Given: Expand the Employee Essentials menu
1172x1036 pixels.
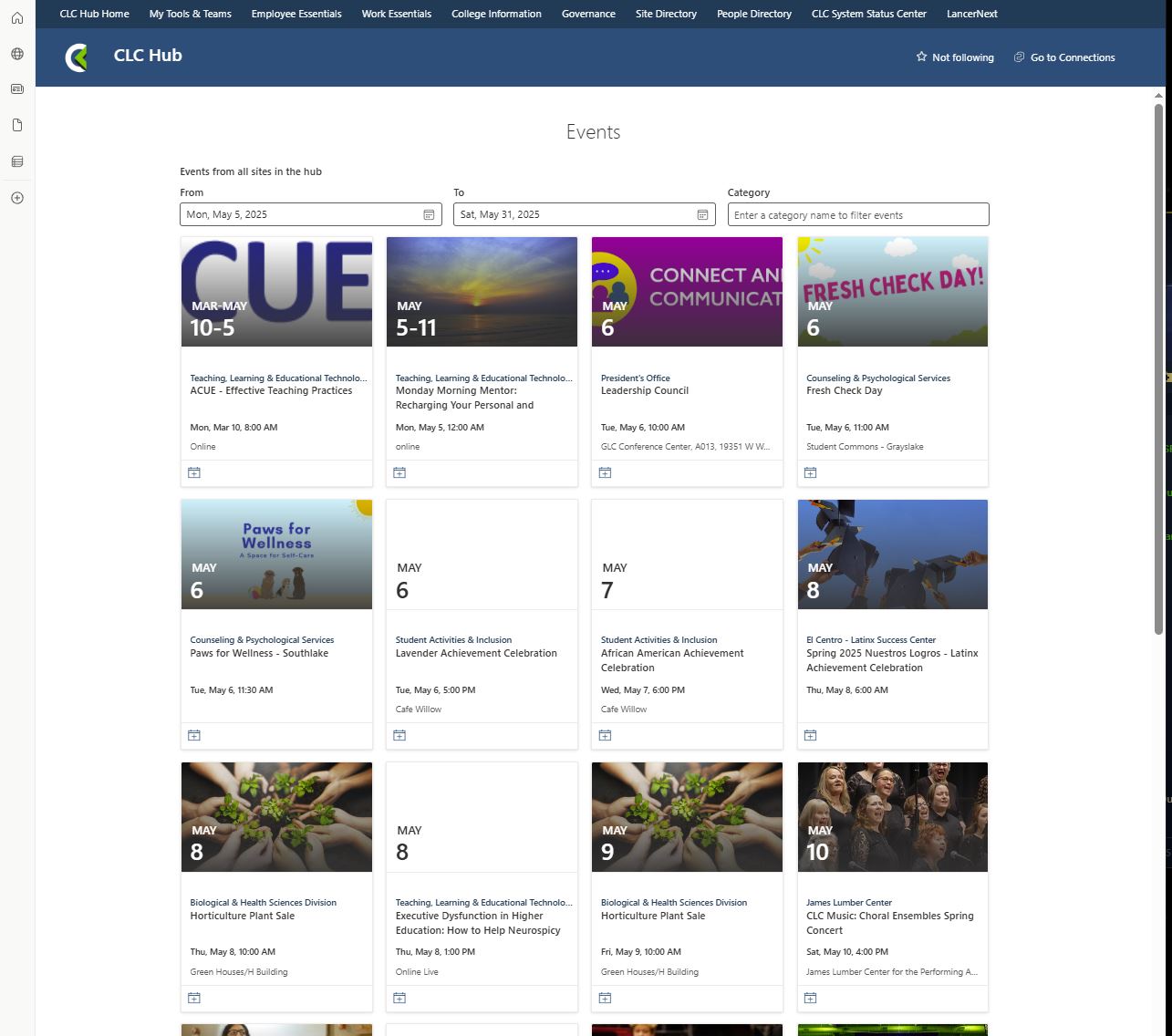Looking at the screenshot, I should click(x=296, y=14).
